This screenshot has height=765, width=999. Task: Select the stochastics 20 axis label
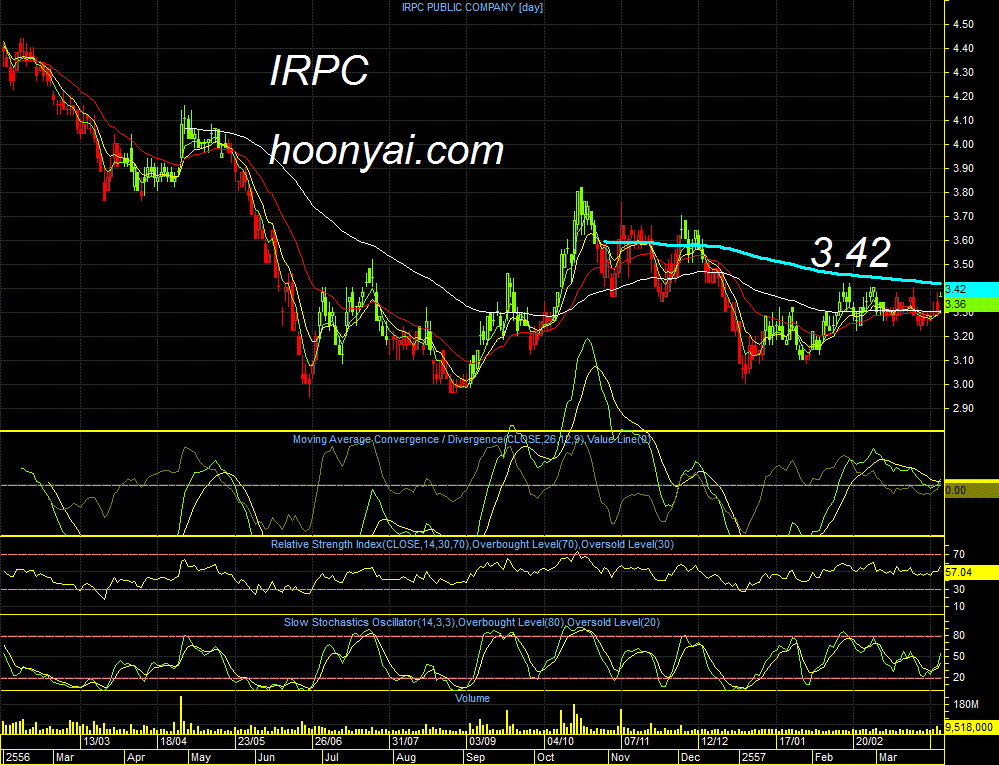coord(958,678)
